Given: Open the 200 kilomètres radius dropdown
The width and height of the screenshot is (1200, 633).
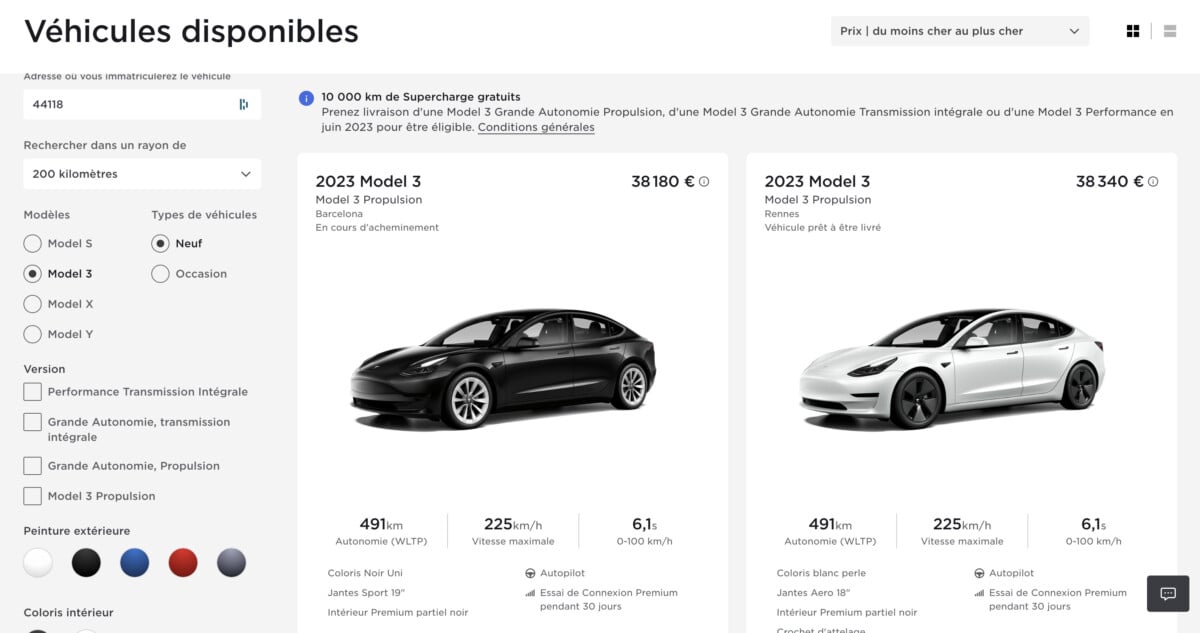Looking at the screenshot, I should click(141, 173).
